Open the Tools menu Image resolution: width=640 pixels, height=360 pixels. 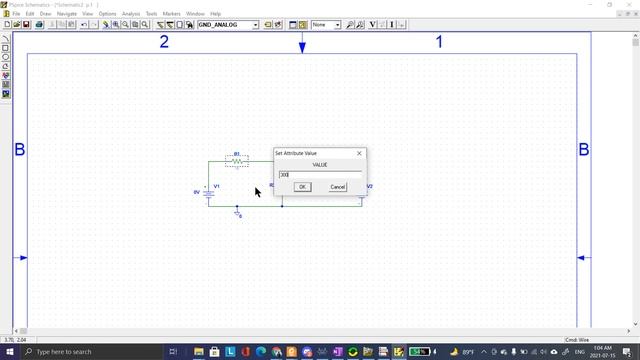tap(151, 14)
